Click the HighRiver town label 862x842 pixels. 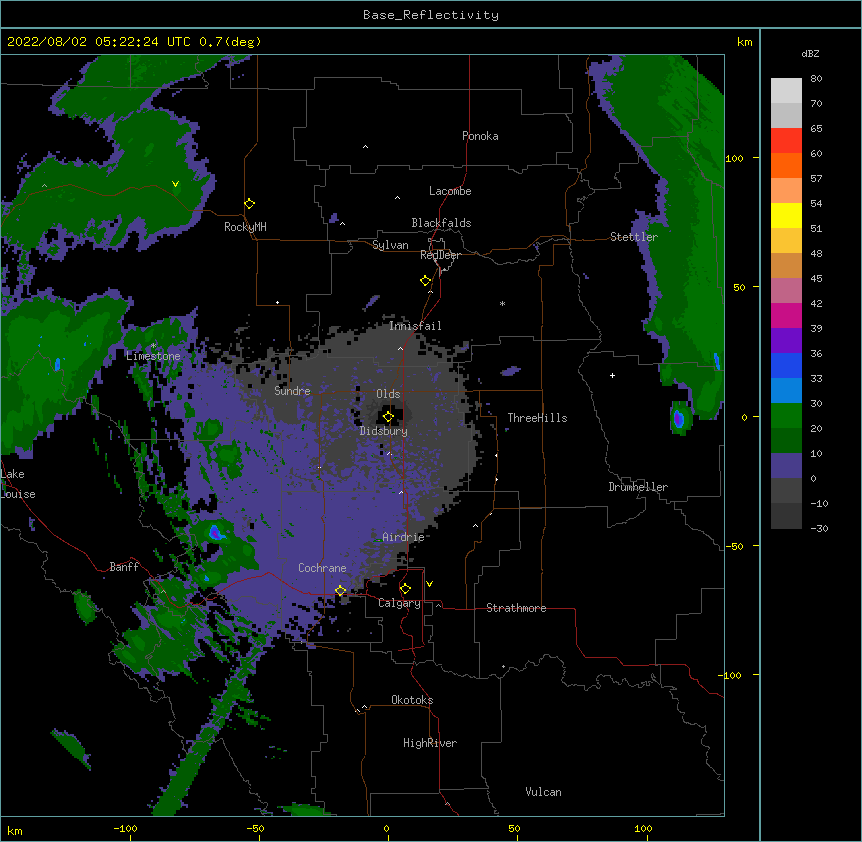pyautogui.click(x=430, y=743)
